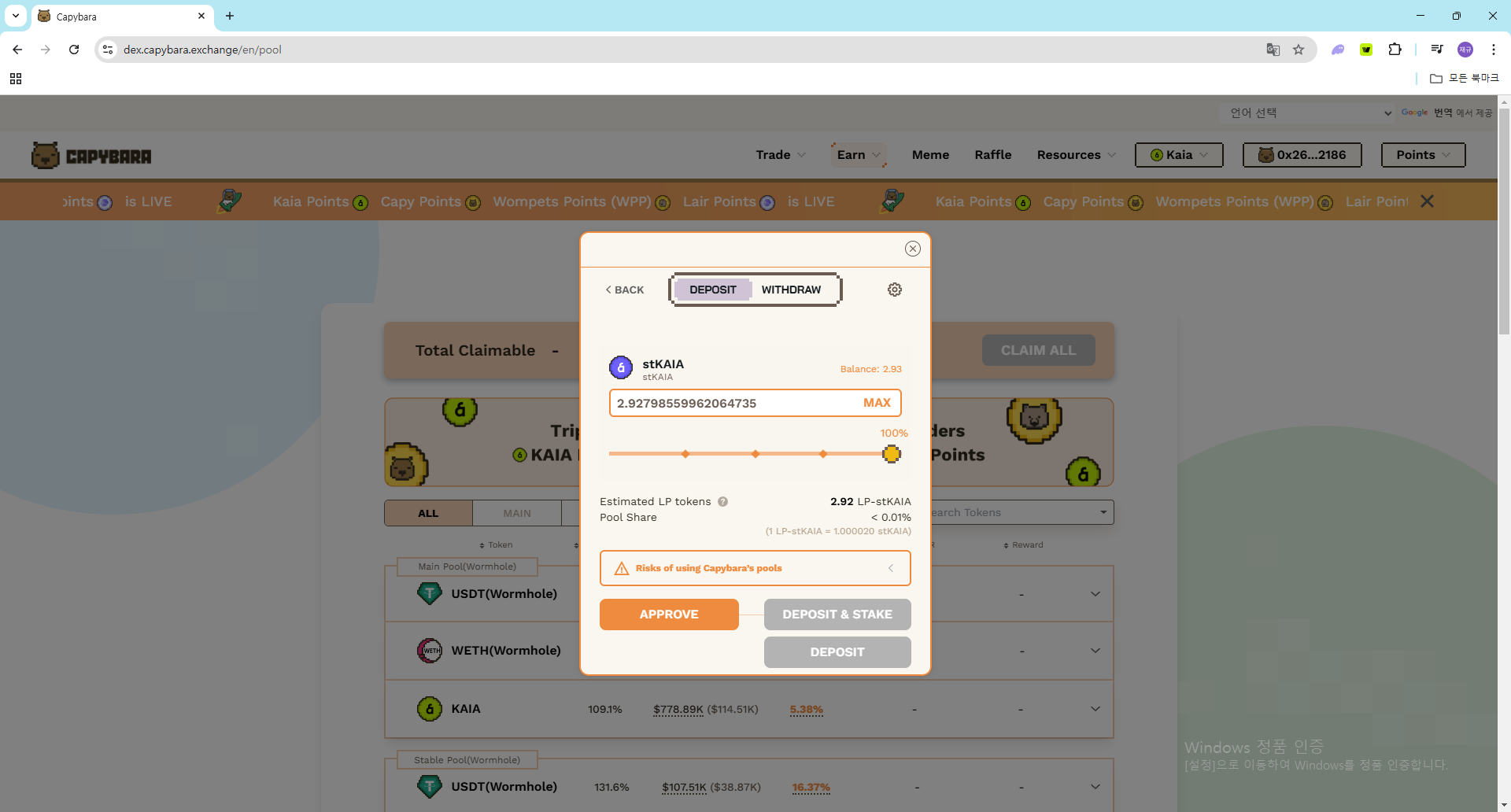Close the Capybara browser tab
Viewport: 1511px width, 812px height.
coord(201,16)
